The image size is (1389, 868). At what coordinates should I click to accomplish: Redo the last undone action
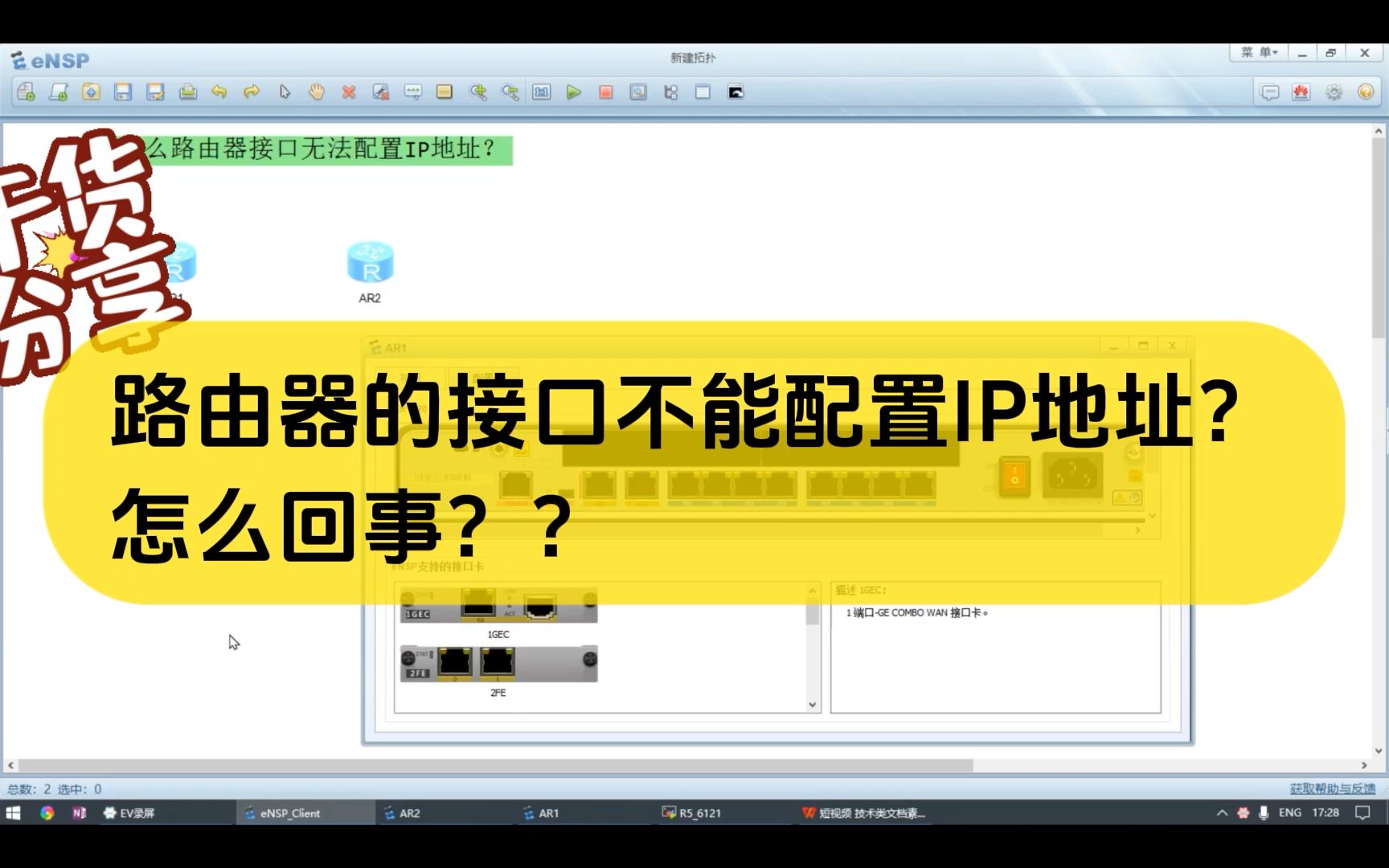(252, 92)
